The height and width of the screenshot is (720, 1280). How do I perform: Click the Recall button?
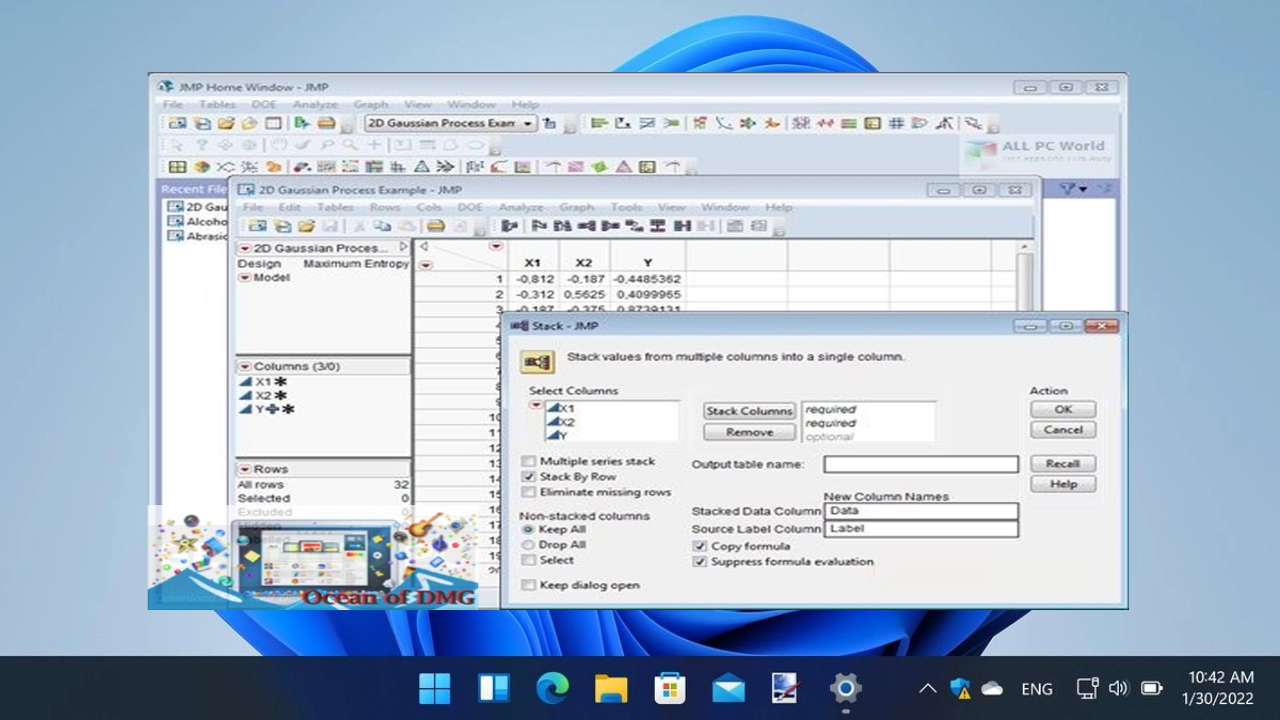click(1063, 464)
